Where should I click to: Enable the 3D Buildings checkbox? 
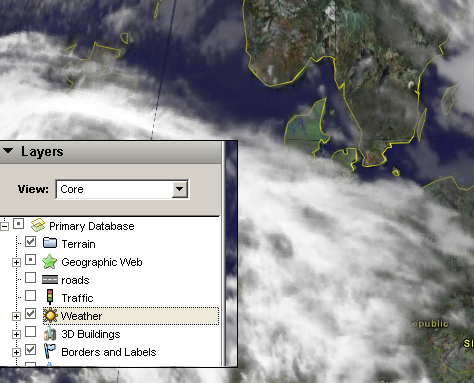pos(31,332)
